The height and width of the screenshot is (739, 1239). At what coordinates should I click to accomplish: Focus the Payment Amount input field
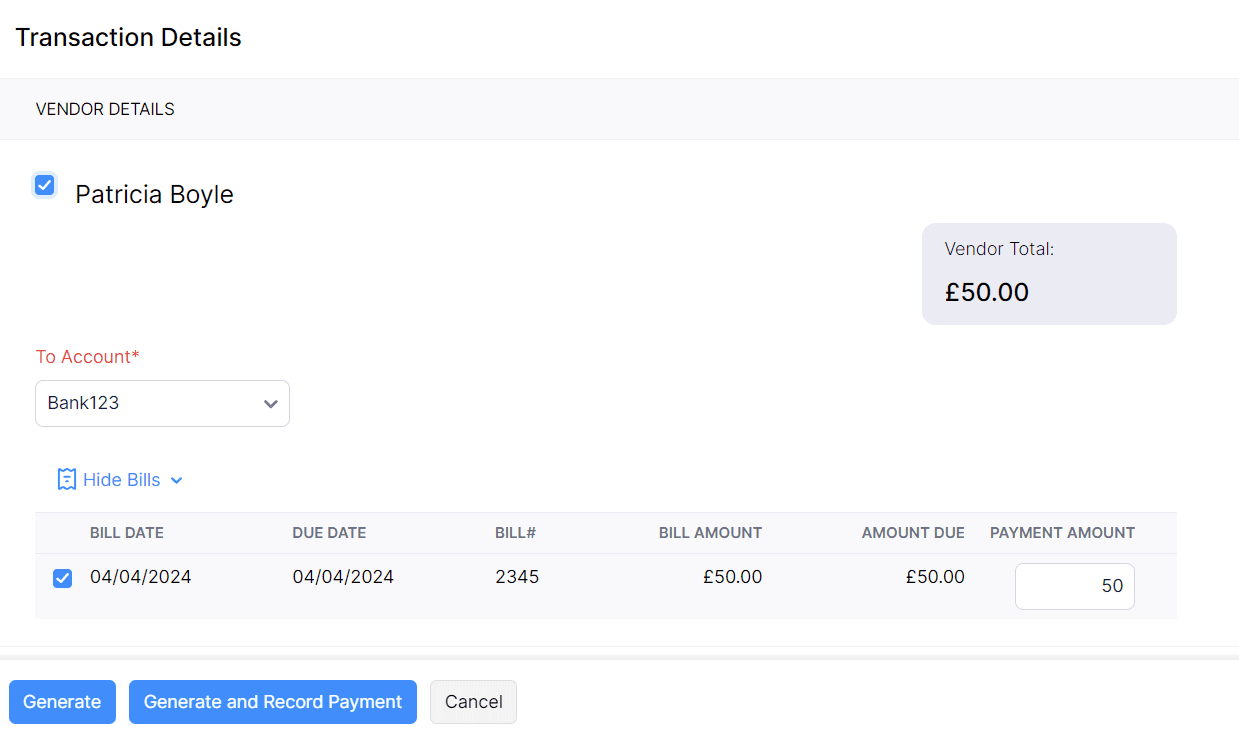pyautogui.click(x=1074, y=586)
